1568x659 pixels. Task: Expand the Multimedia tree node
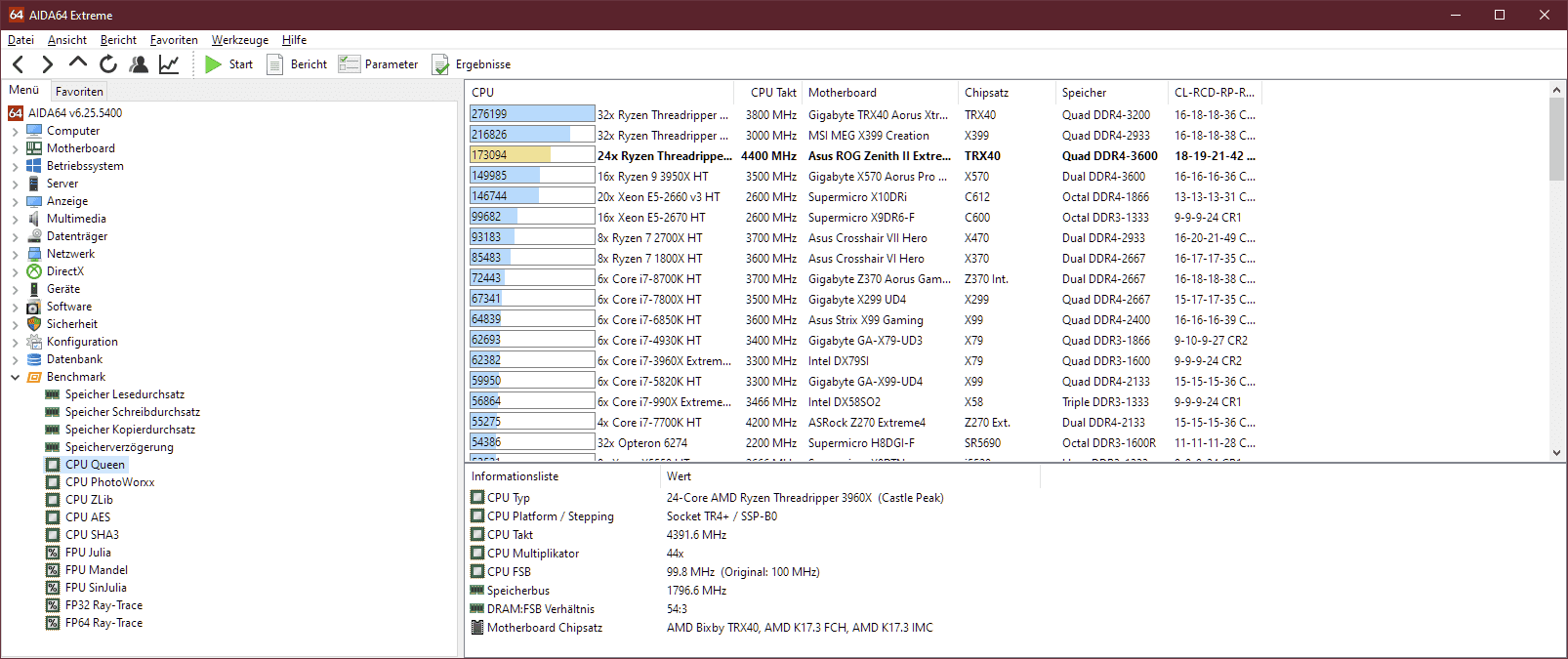[x=15, y=219]
